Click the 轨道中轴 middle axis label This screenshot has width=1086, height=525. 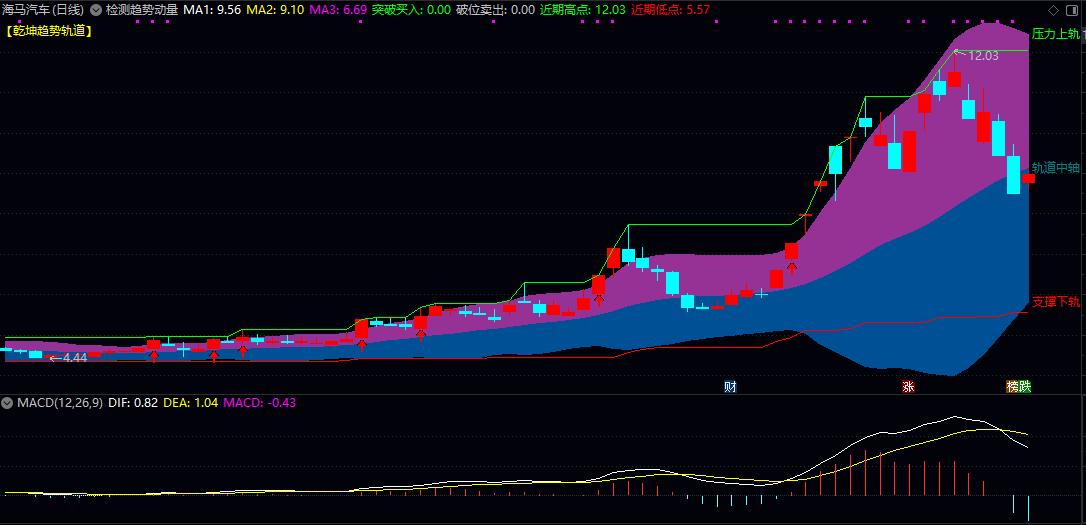click(x=1055, y=168)
